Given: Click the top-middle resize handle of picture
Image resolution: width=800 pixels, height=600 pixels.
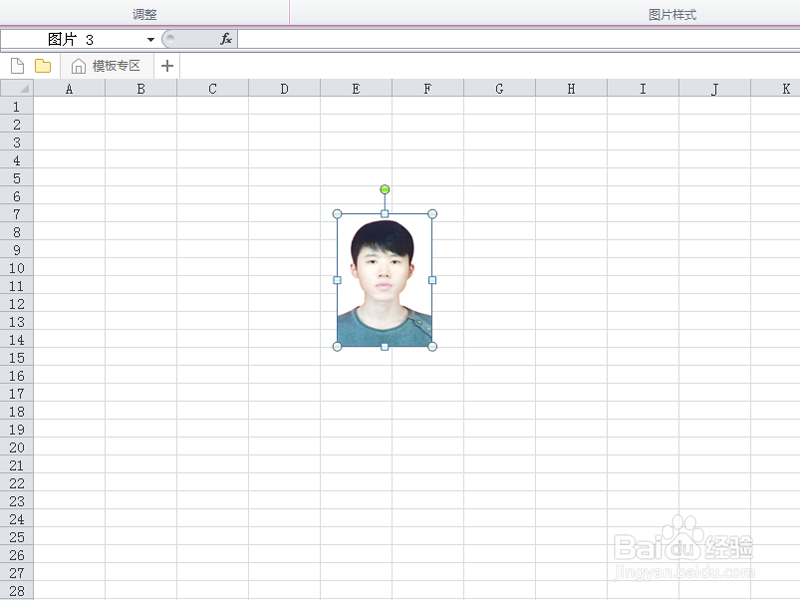Looking at the screenshot, I should [x=385, y=214].
